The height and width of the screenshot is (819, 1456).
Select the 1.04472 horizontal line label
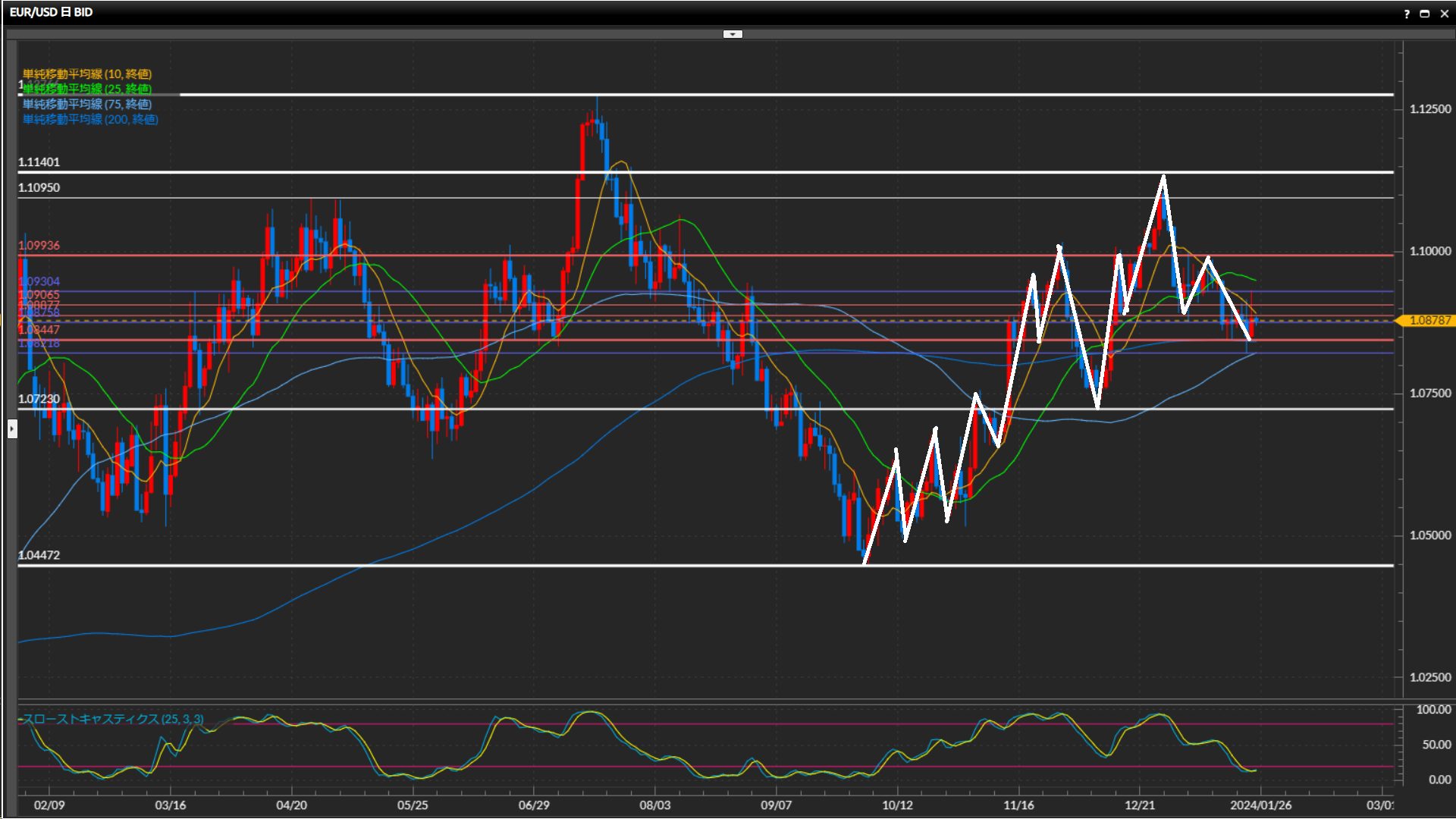click(x=39, y=555)
